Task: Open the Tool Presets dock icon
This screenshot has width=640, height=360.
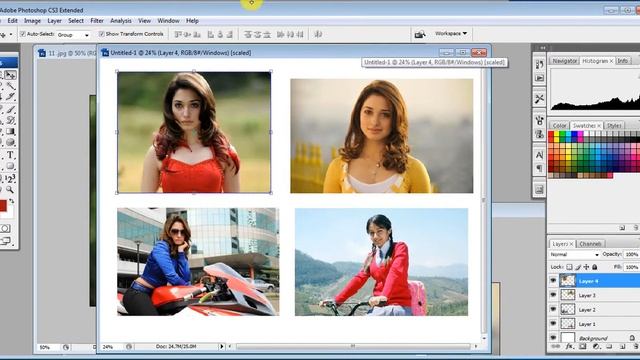Action: click(539, 98)
